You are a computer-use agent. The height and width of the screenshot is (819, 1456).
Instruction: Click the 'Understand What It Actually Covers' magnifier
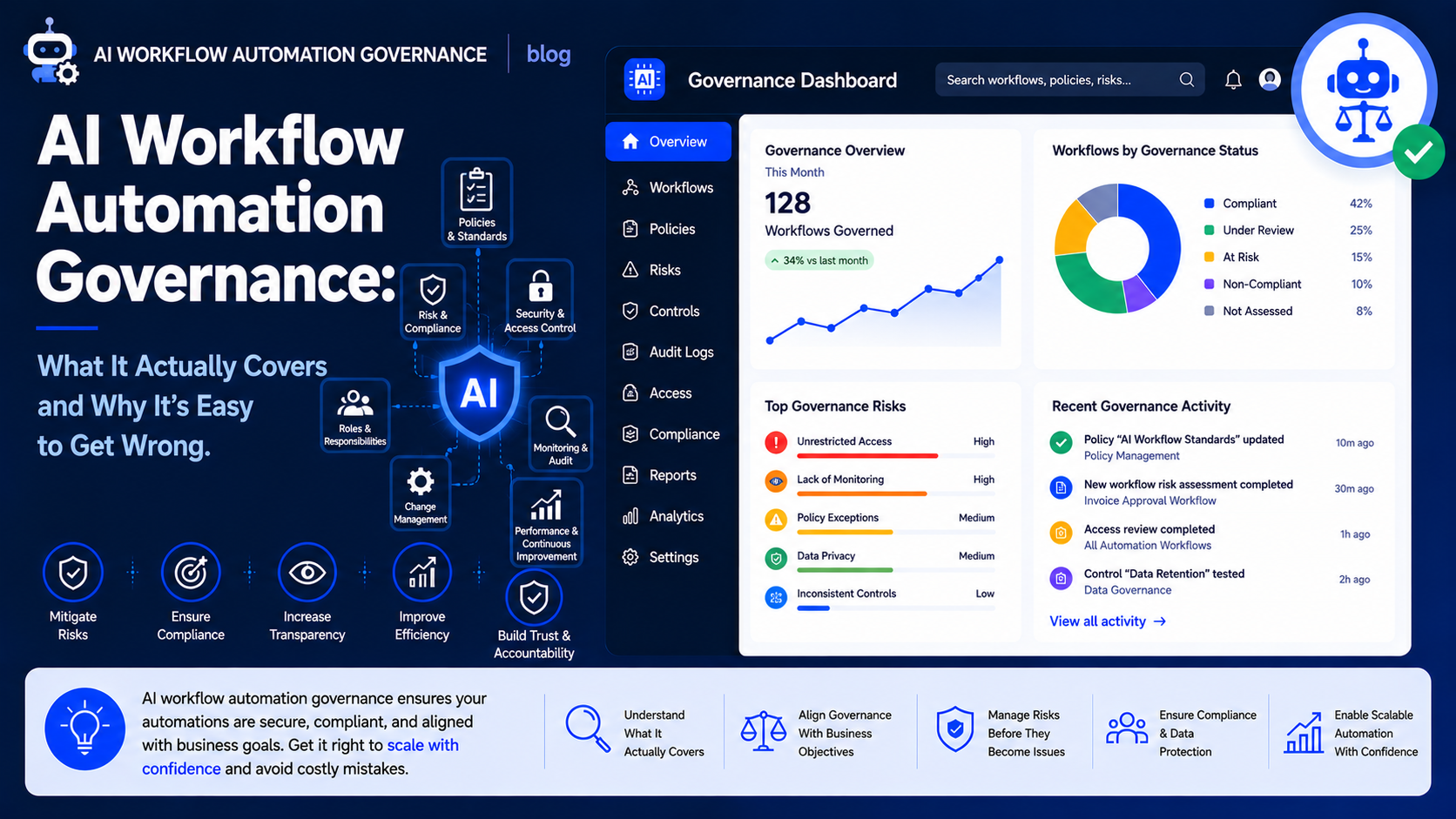click(588, 728)
